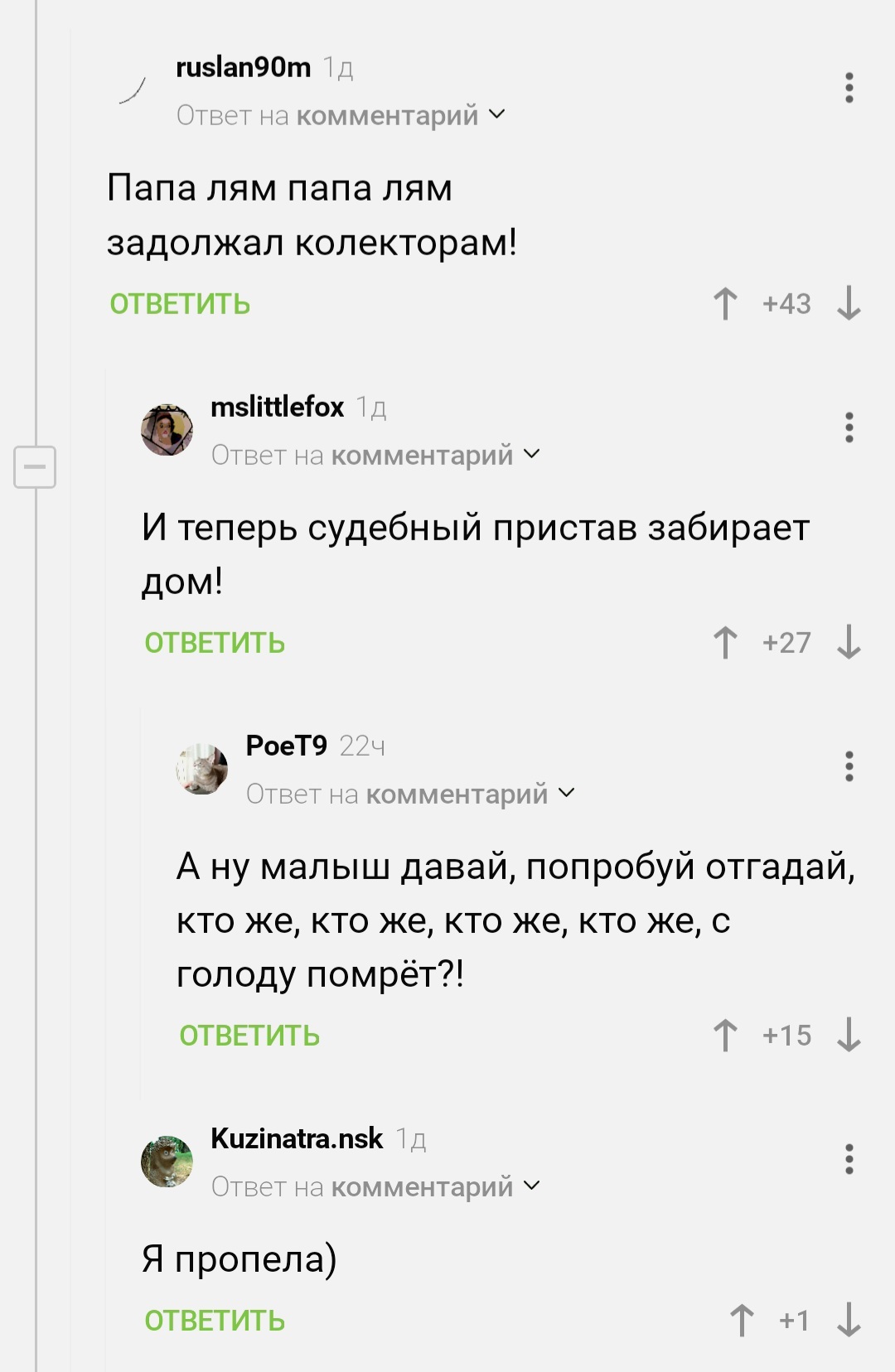The height and width of the screenshot is (1372, 895).
Task: Collapse the comment thread with minus box
Action: point(35,466)
